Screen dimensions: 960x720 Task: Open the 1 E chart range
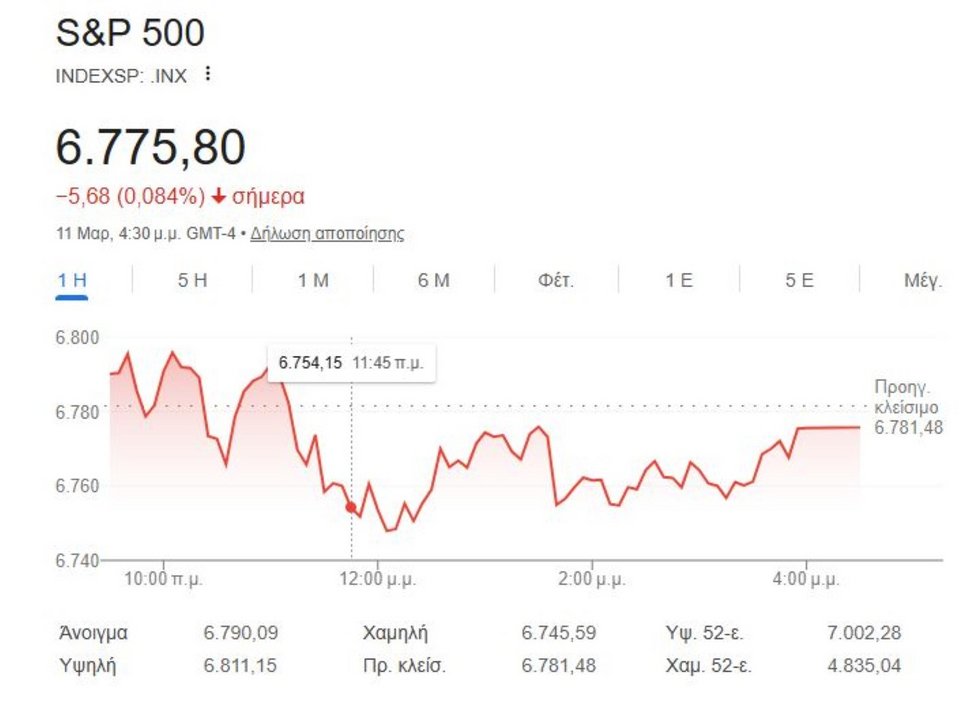pyautogui.click(x=679, y=281)
